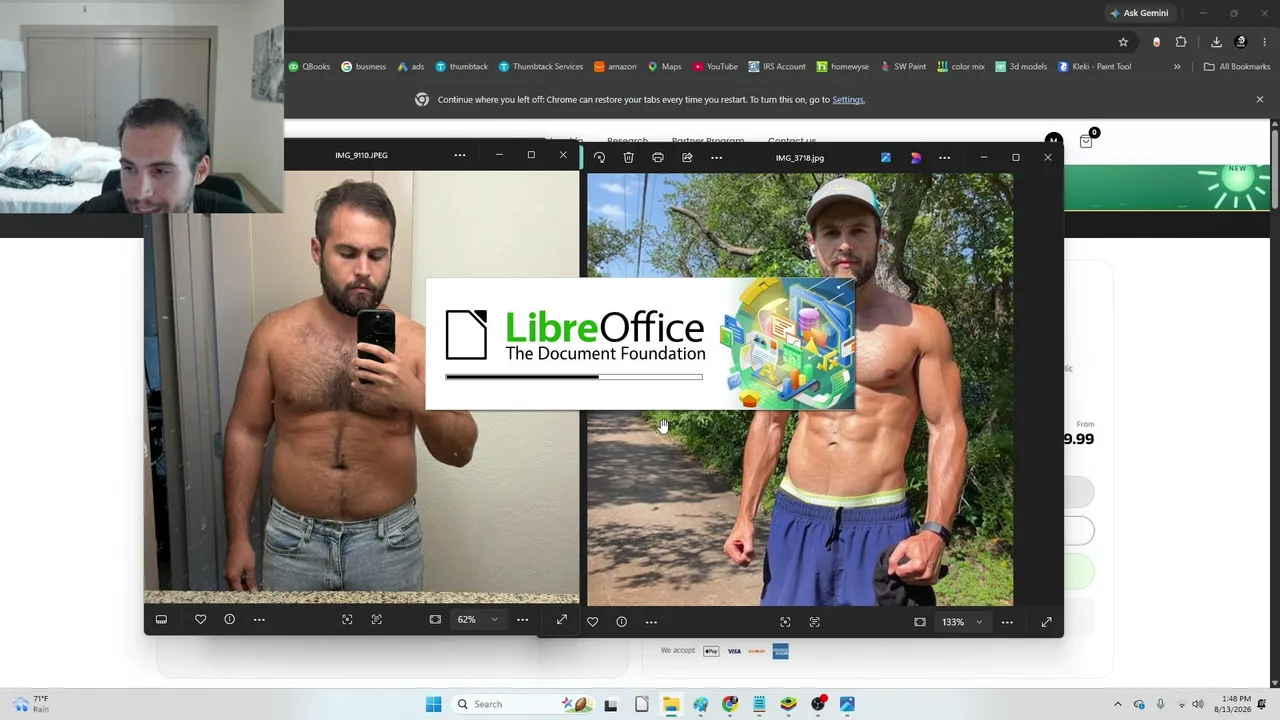The width and height of the screenshot is (1280, 720).
Task: Open the amazon bookmark
Action: tap(615, 67)
